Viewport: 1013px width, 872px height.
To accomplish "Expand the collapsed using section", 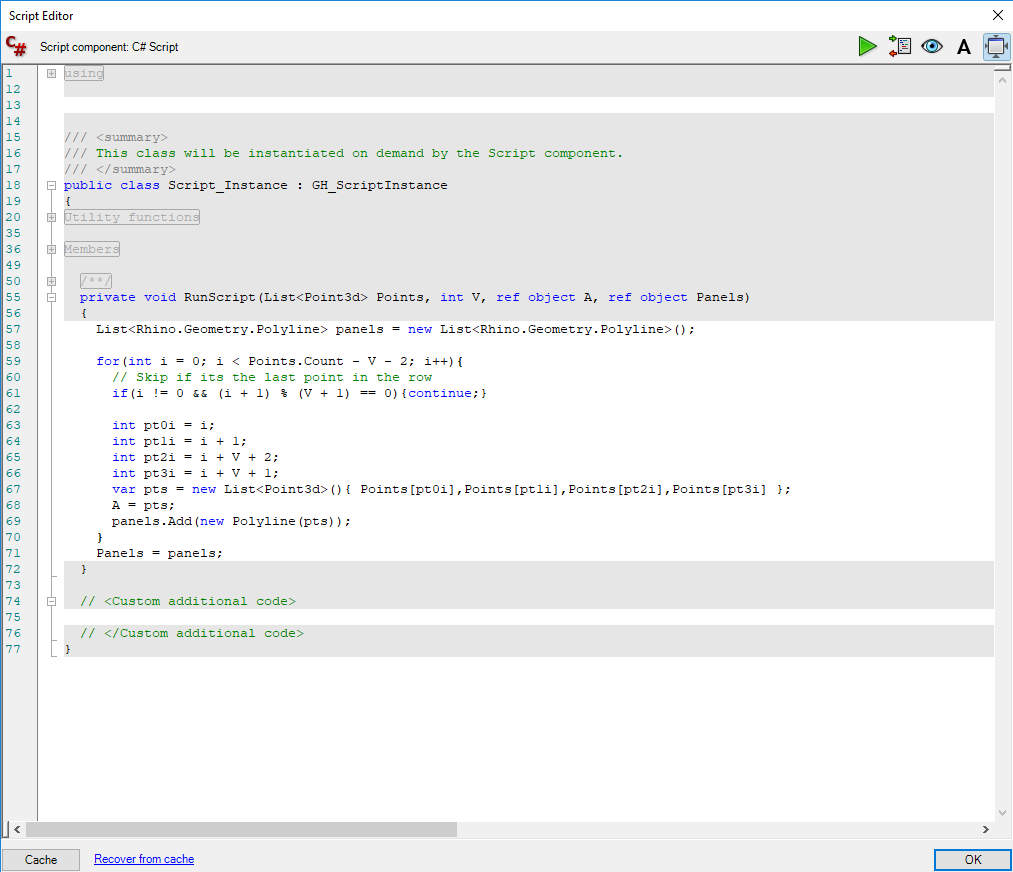I will pyautogui.click(x=51, y=73).
